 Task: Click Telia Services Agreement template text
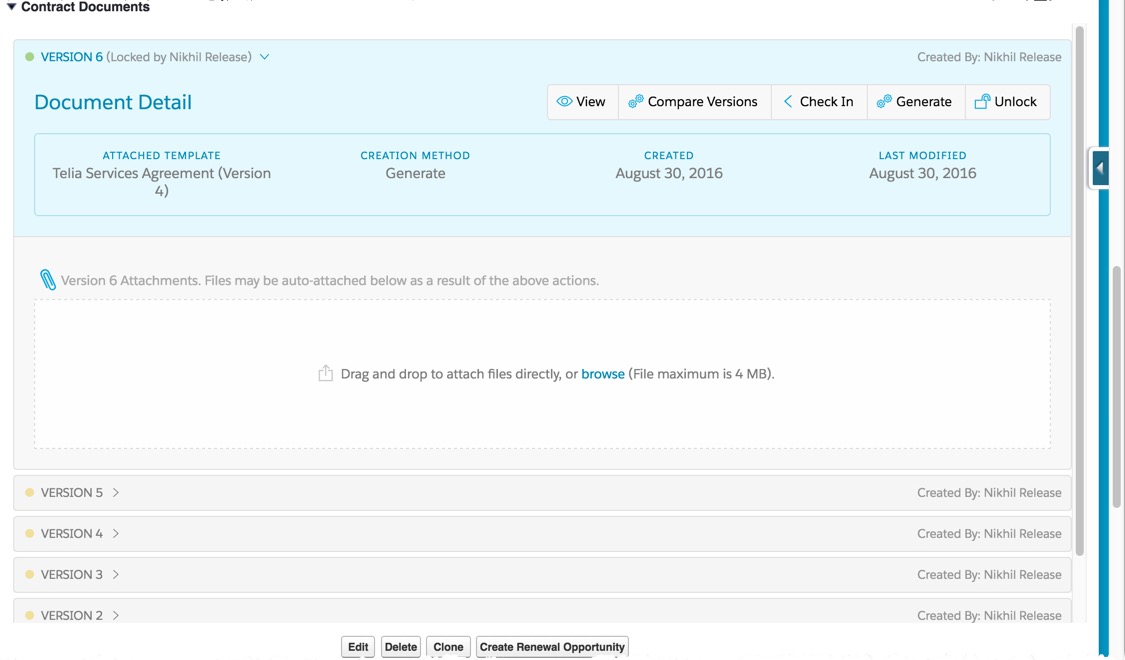161,182
